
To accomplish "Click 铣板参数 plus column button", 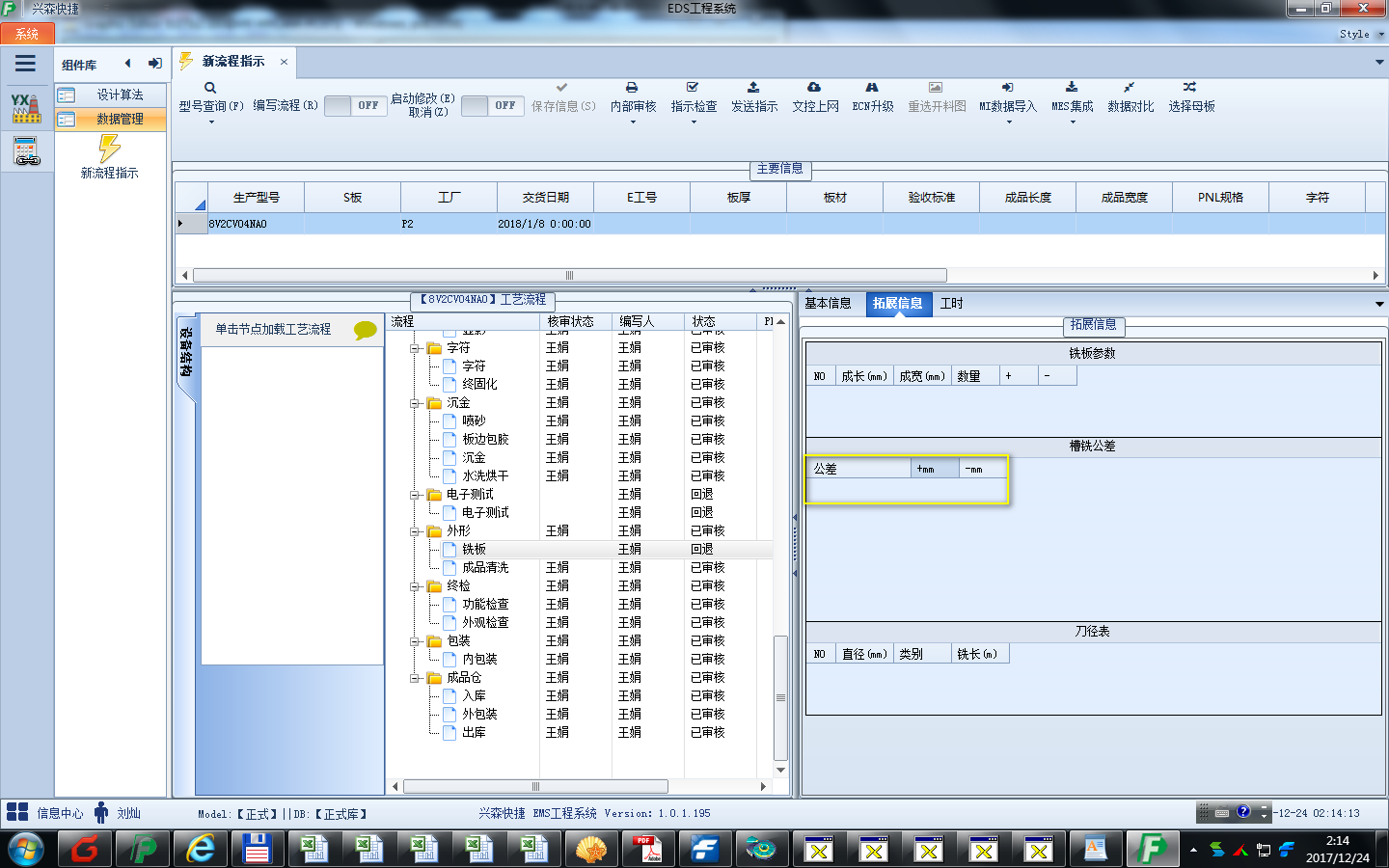I will 1019,376.
